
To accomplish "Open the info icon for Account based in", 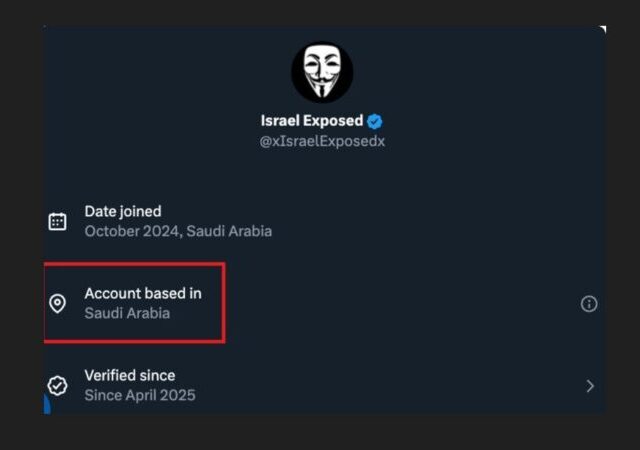I will coord(589,303).
